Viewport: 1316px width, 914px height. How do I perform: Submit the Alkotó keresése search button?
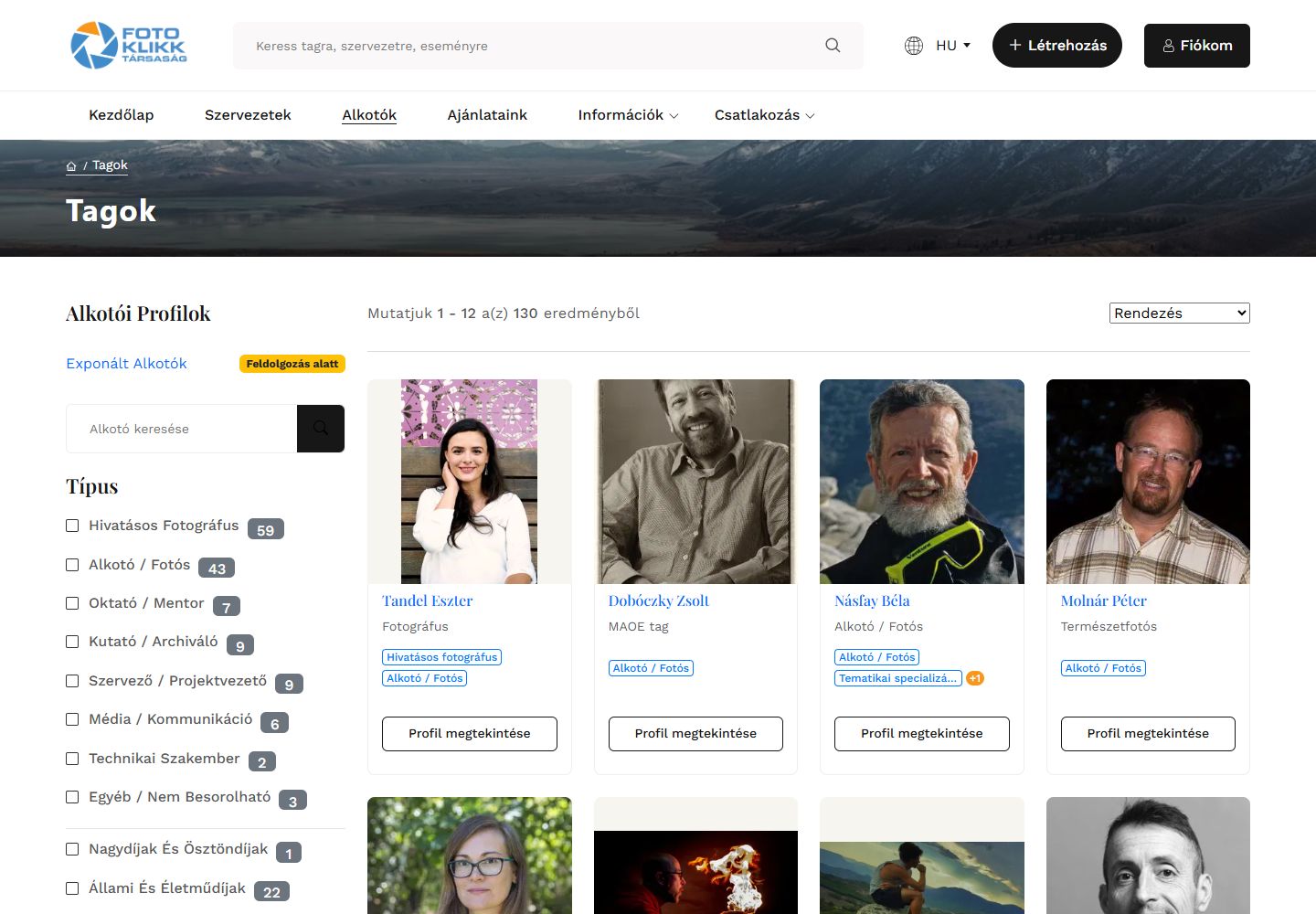(321, 429)
